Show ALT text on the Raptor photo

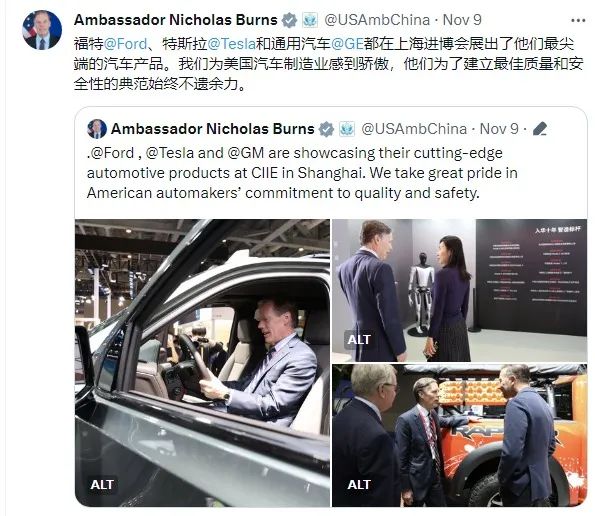coord(359,485)
